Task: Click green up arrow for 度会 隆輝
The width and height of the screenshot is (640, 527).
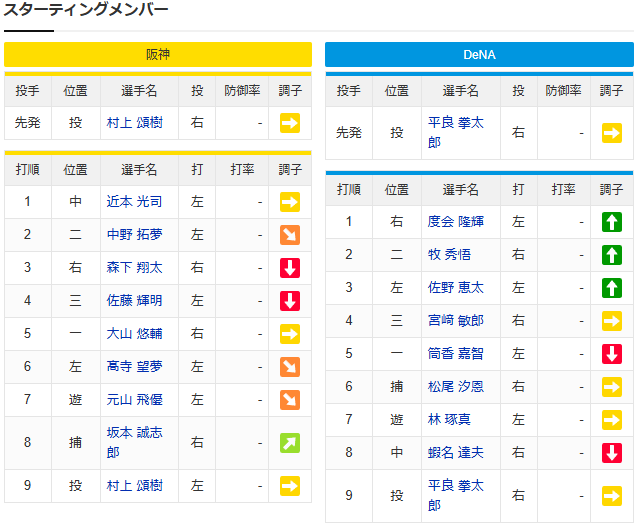Action: click(612, 222)
